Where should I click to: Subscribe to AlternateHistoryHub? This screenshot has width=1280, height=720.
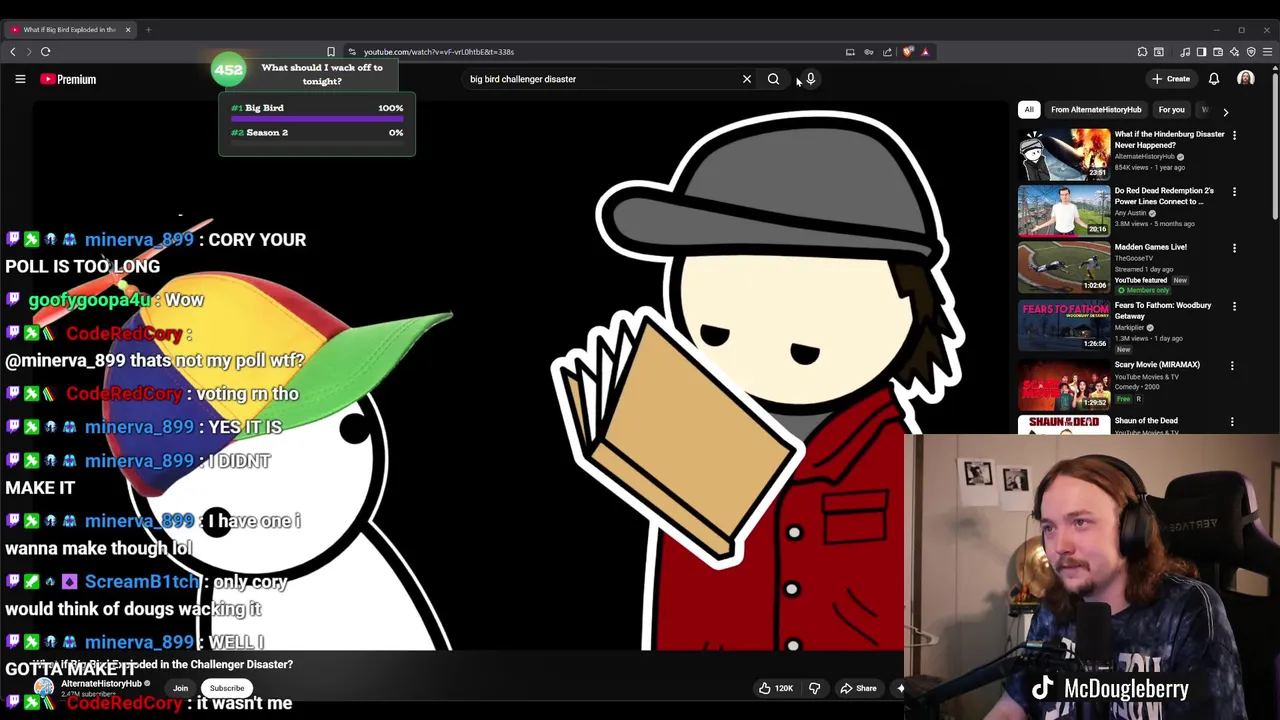[227, 688]
